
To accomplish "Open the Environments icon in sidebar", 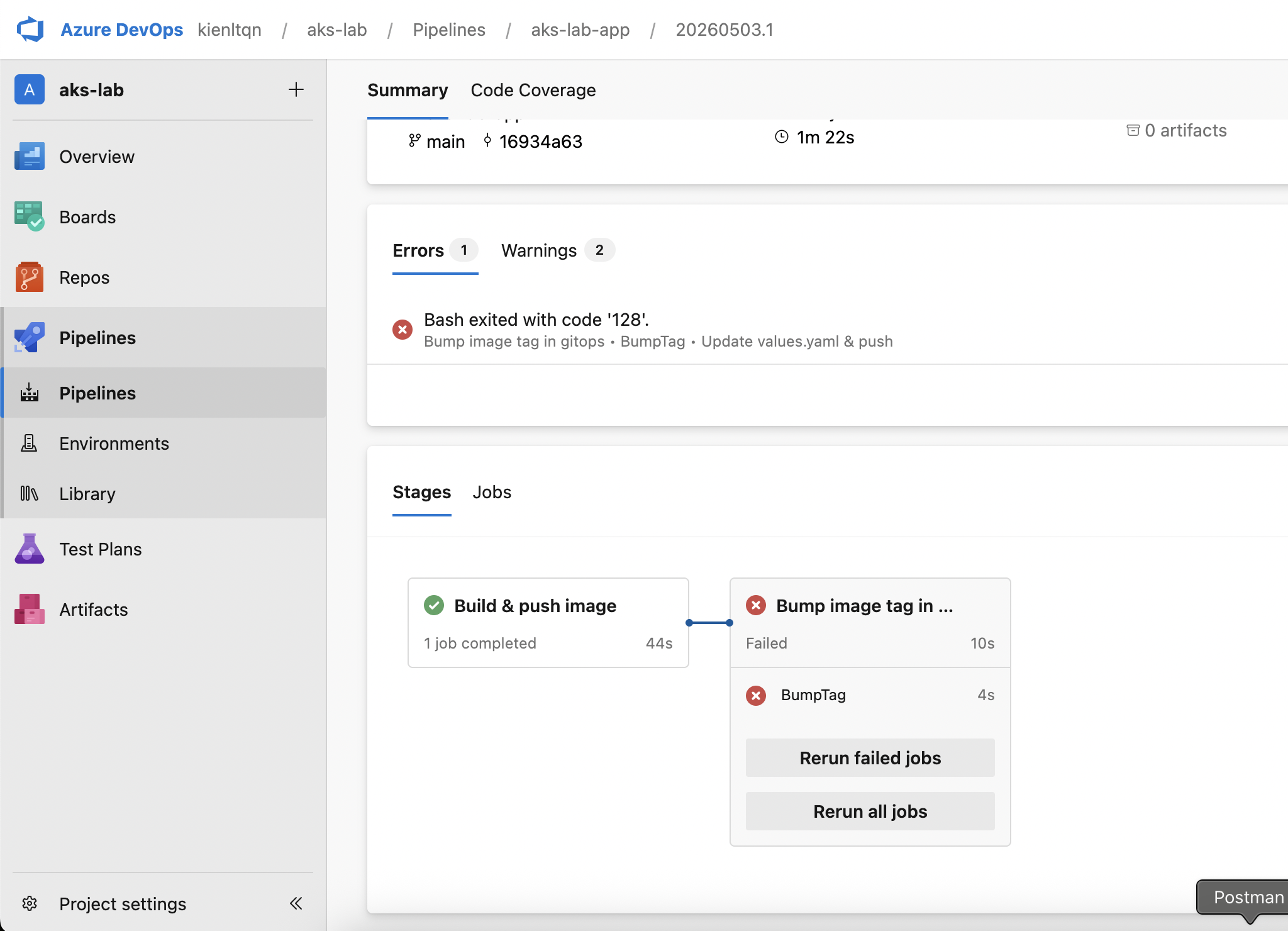I will (30, 443).
